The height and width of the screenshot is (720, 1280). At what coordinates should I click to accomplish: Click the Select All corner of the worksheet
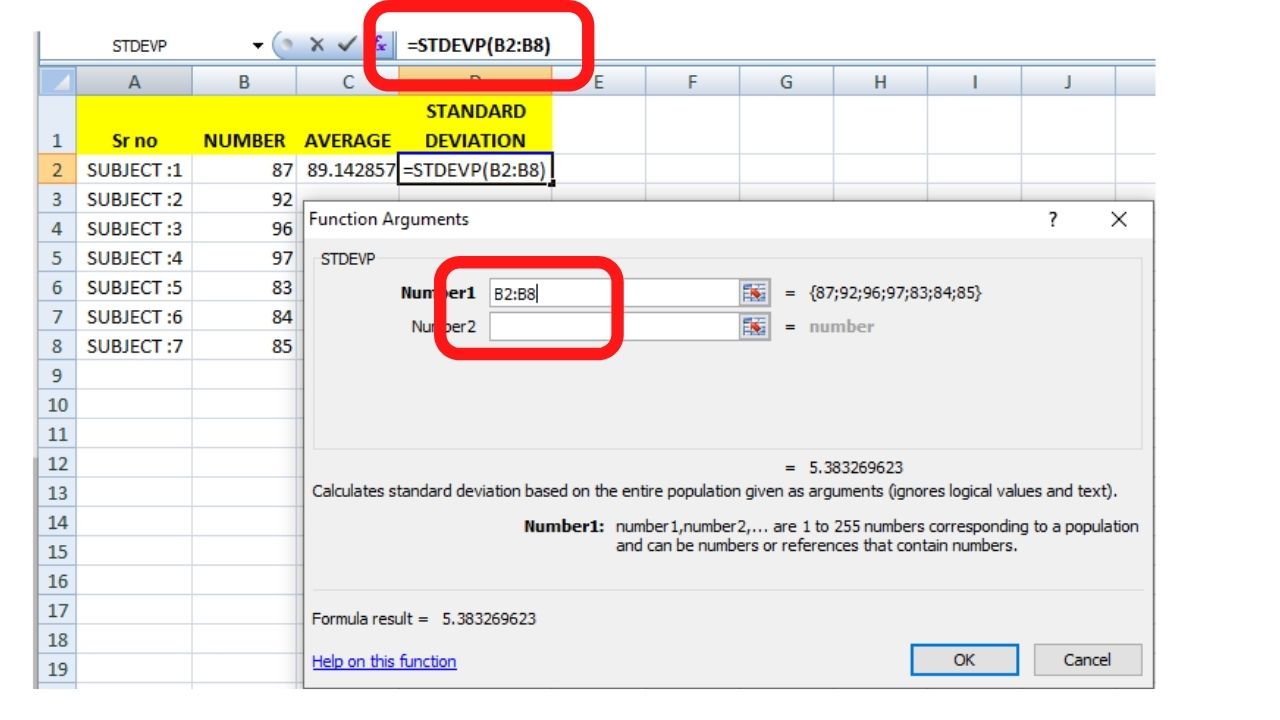click(57, 79)
